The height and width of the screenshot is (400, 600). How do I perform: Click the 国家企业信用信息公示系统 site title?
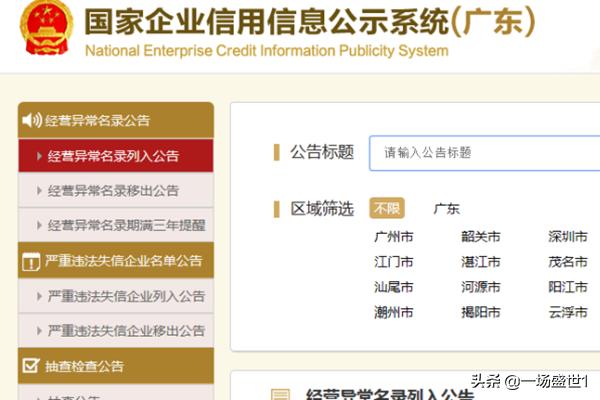pyautogui.click(x=309, y=21)
